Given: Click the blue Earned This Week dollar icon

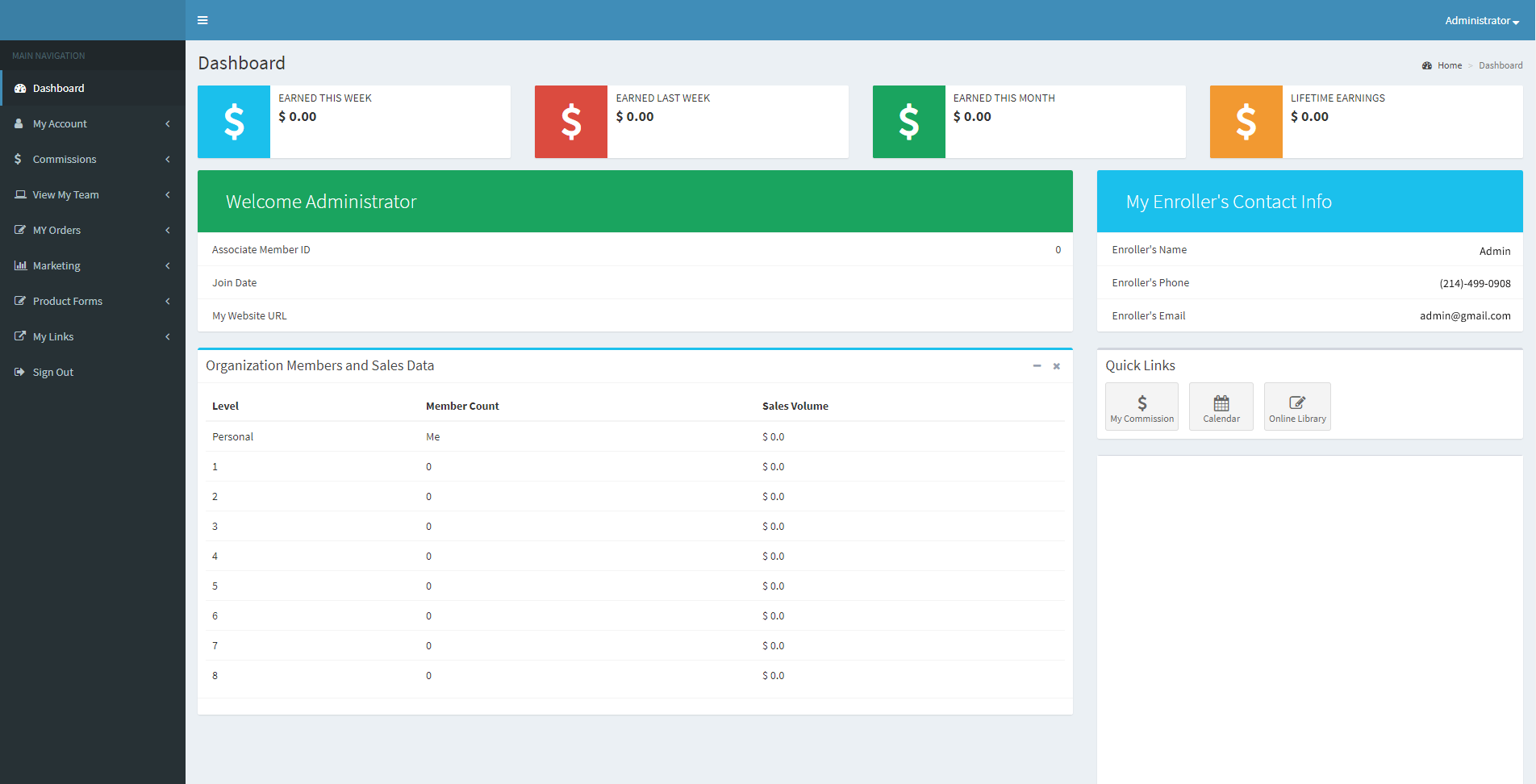Looking at the screenshot, I should 234,122.
